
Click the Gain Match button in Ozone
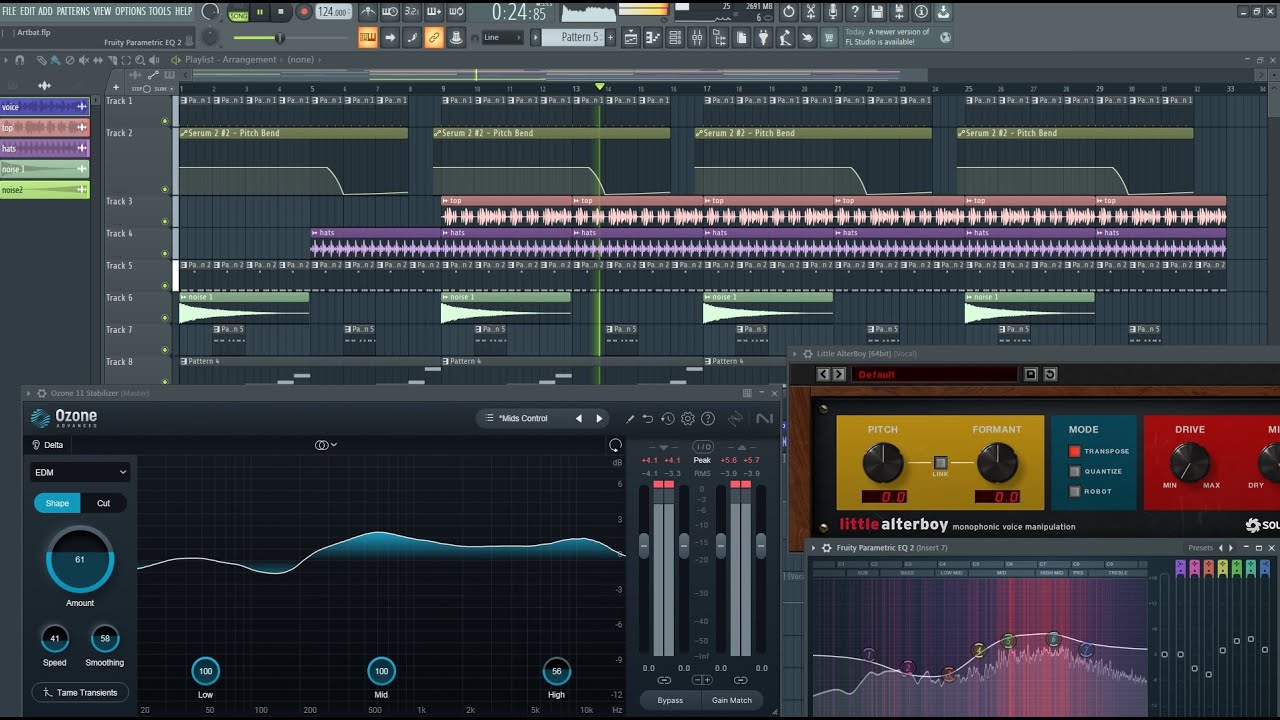[732, 700]
